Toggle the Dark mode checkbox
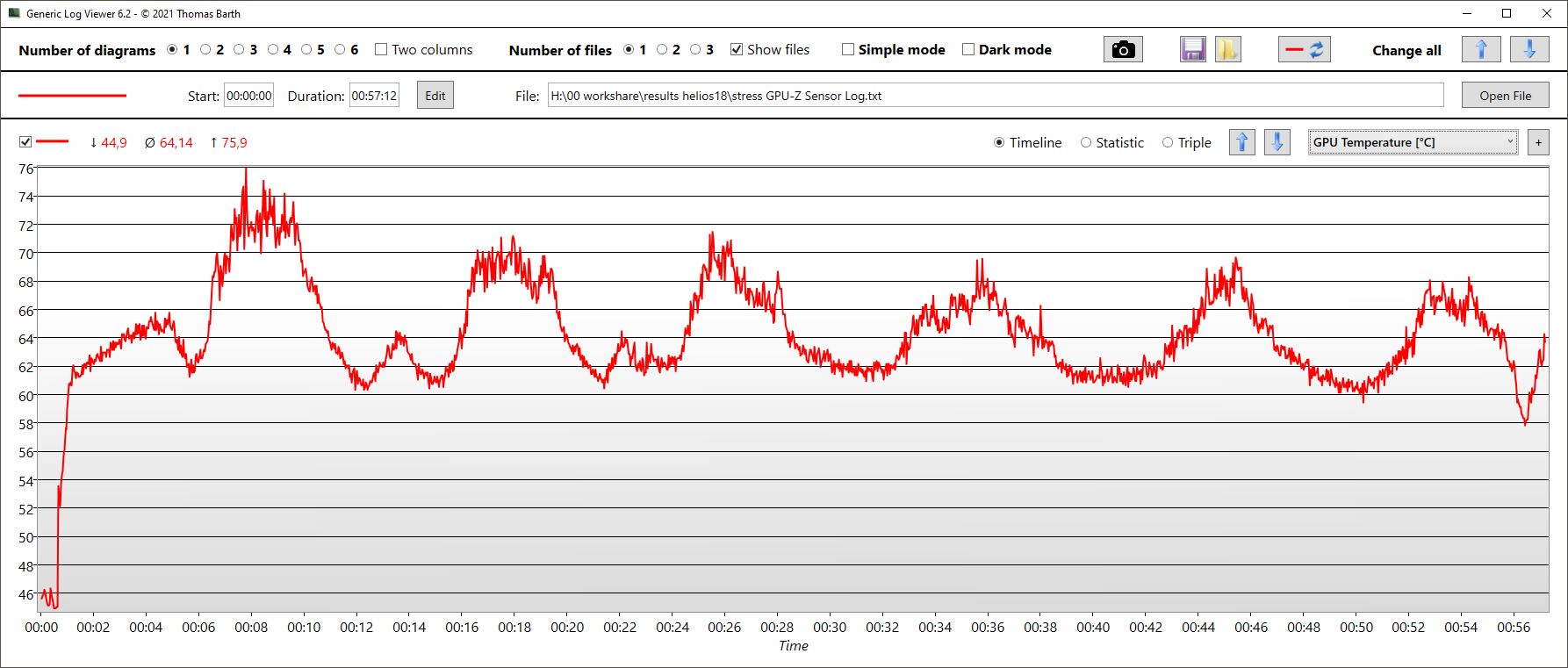1568x668 pixels. (968, 50)
